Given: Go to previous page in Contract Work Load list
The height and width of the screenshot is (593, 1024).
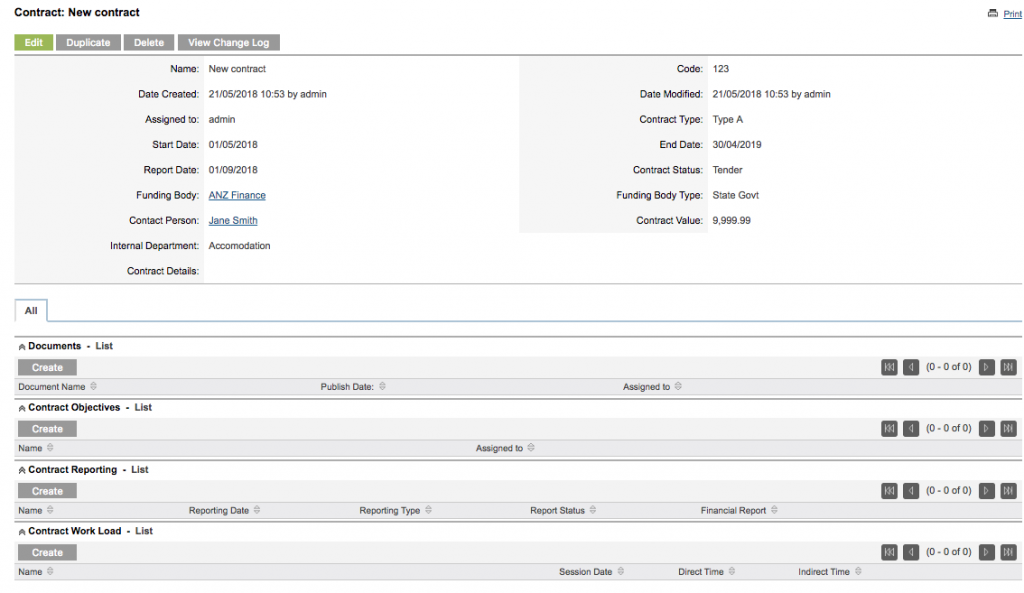Looking at the screenshot, I should (x=910, y=552).
